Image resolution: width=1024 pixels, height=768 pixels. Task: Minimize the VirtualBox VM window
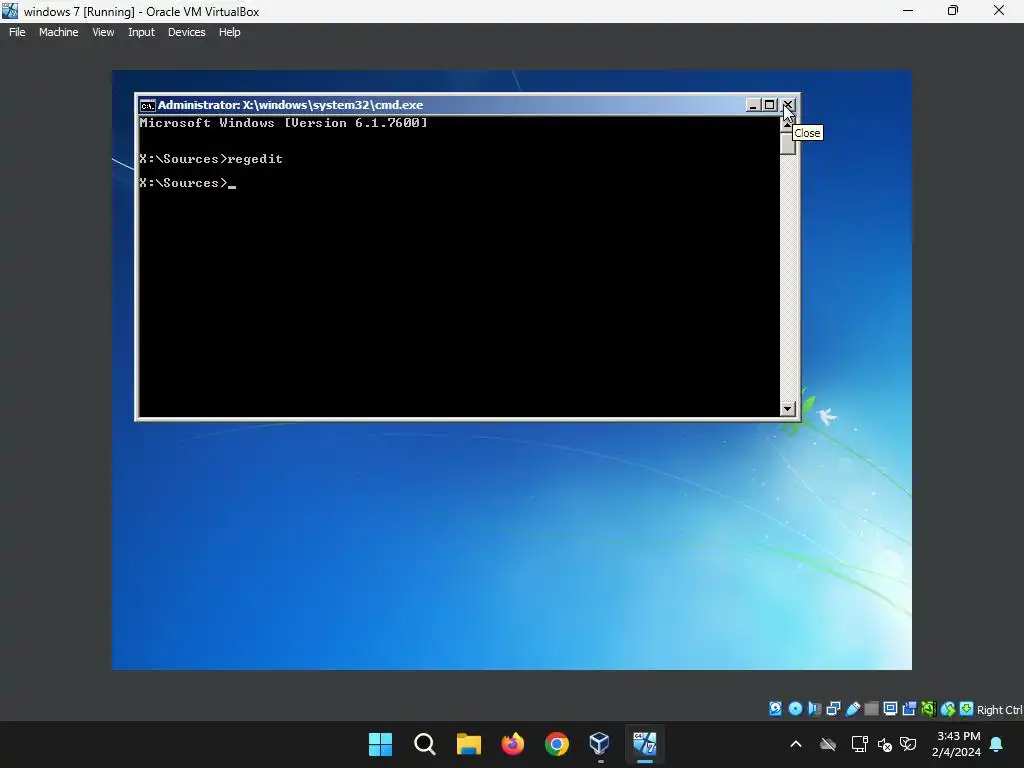(908, 10)
